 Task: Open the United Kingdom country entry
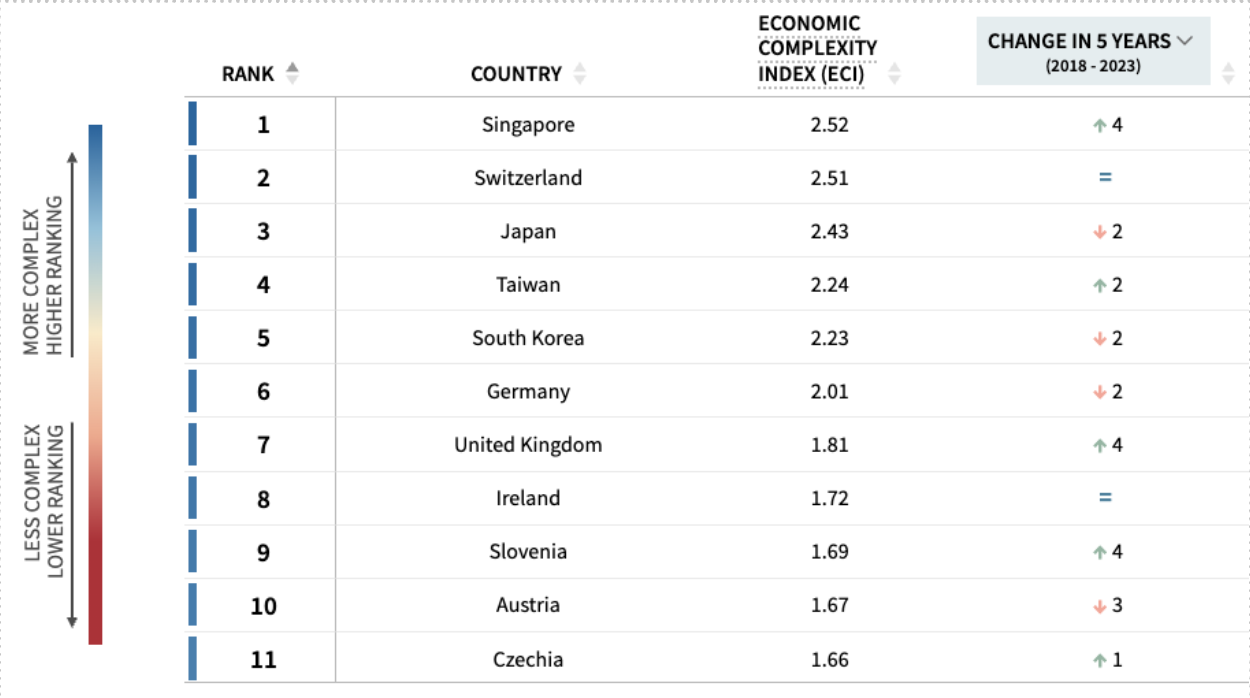pos(528,445)
